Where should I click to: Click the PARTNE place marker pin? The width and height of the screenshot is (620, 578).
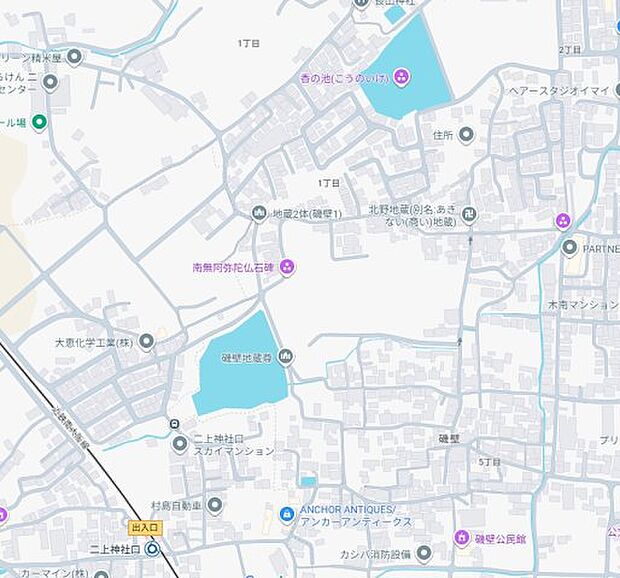[570, 247]
